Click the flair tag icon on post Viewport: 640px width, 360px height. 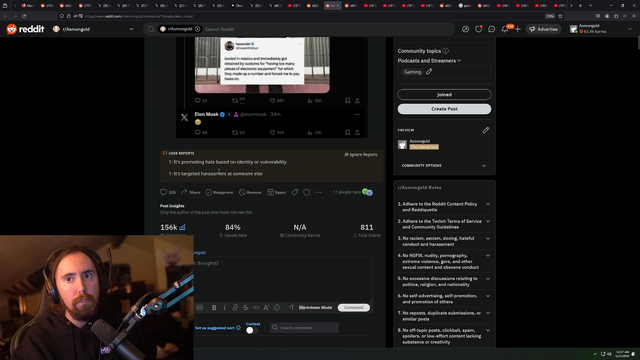295,192
